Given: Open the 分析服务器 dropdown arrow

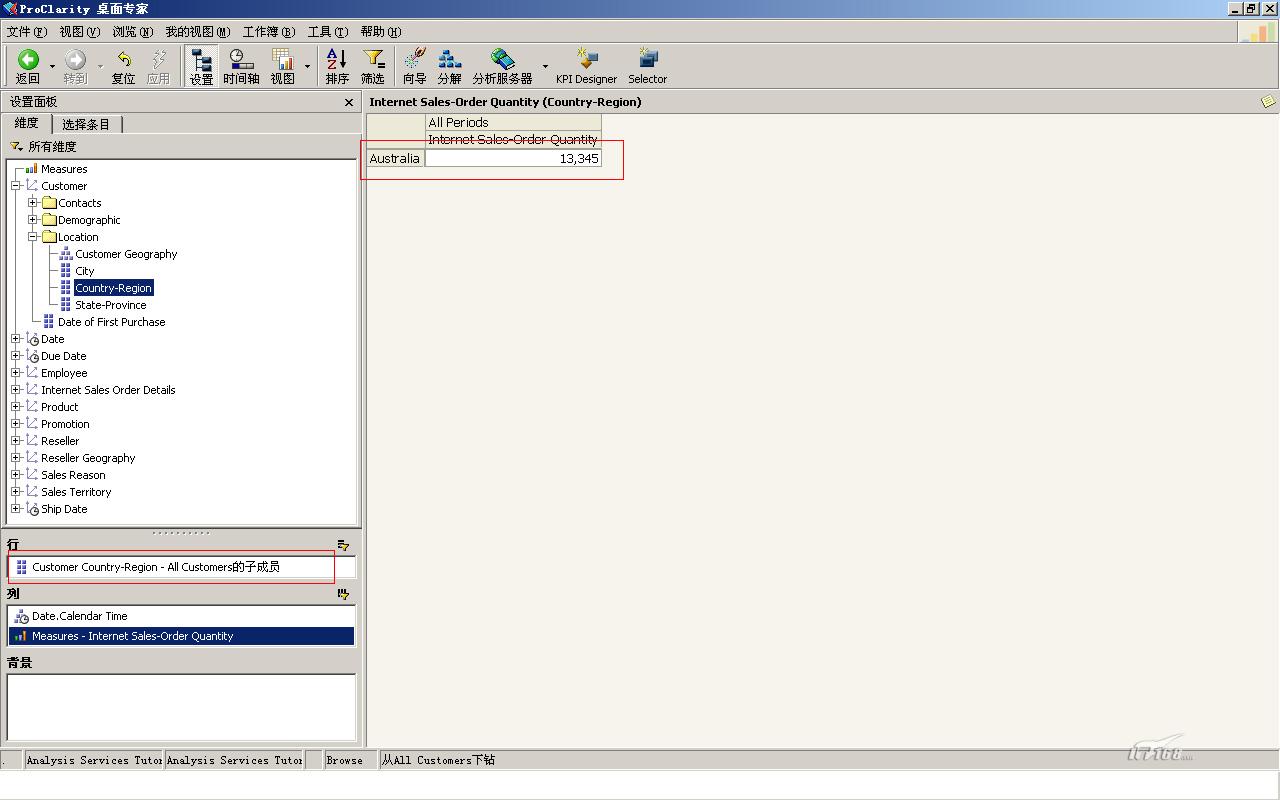Looking at the screenshot, I should 545,67.
